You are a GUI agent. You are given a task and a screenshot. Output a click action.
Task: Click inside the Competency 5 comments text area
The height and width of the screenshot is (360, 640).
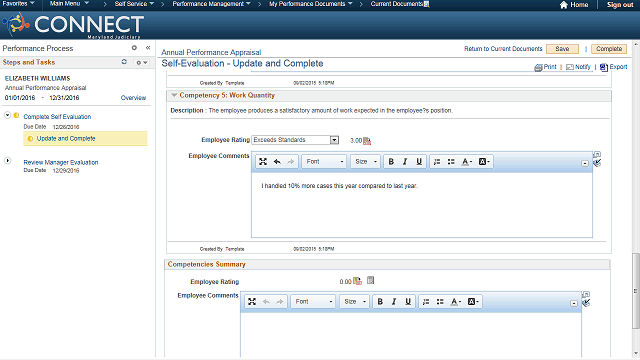pyautogui.click(x=422, y=204)
